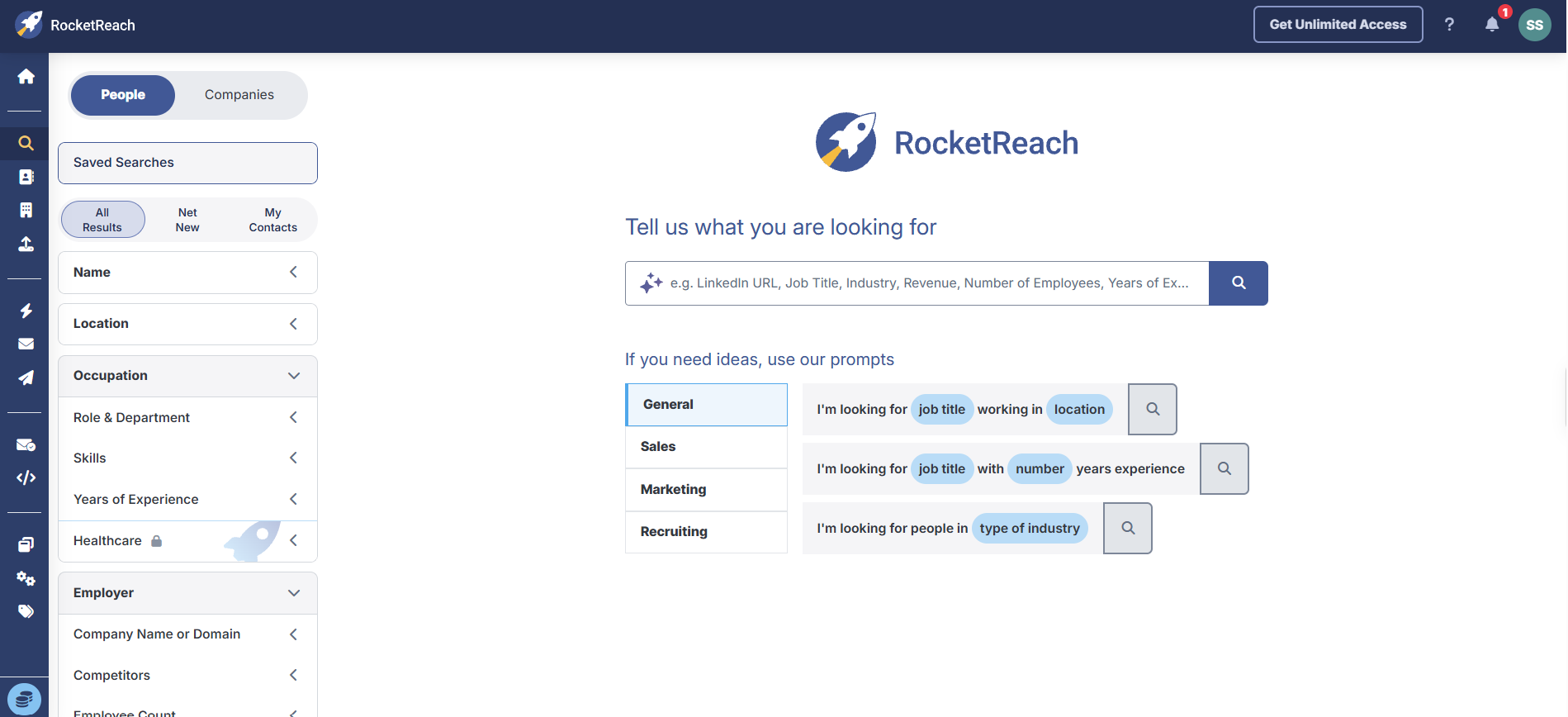This screenshot has width=1568, height=717.
Task: Click the lightning bolt icon in the sidebar
Action: [x=26, y=311]
